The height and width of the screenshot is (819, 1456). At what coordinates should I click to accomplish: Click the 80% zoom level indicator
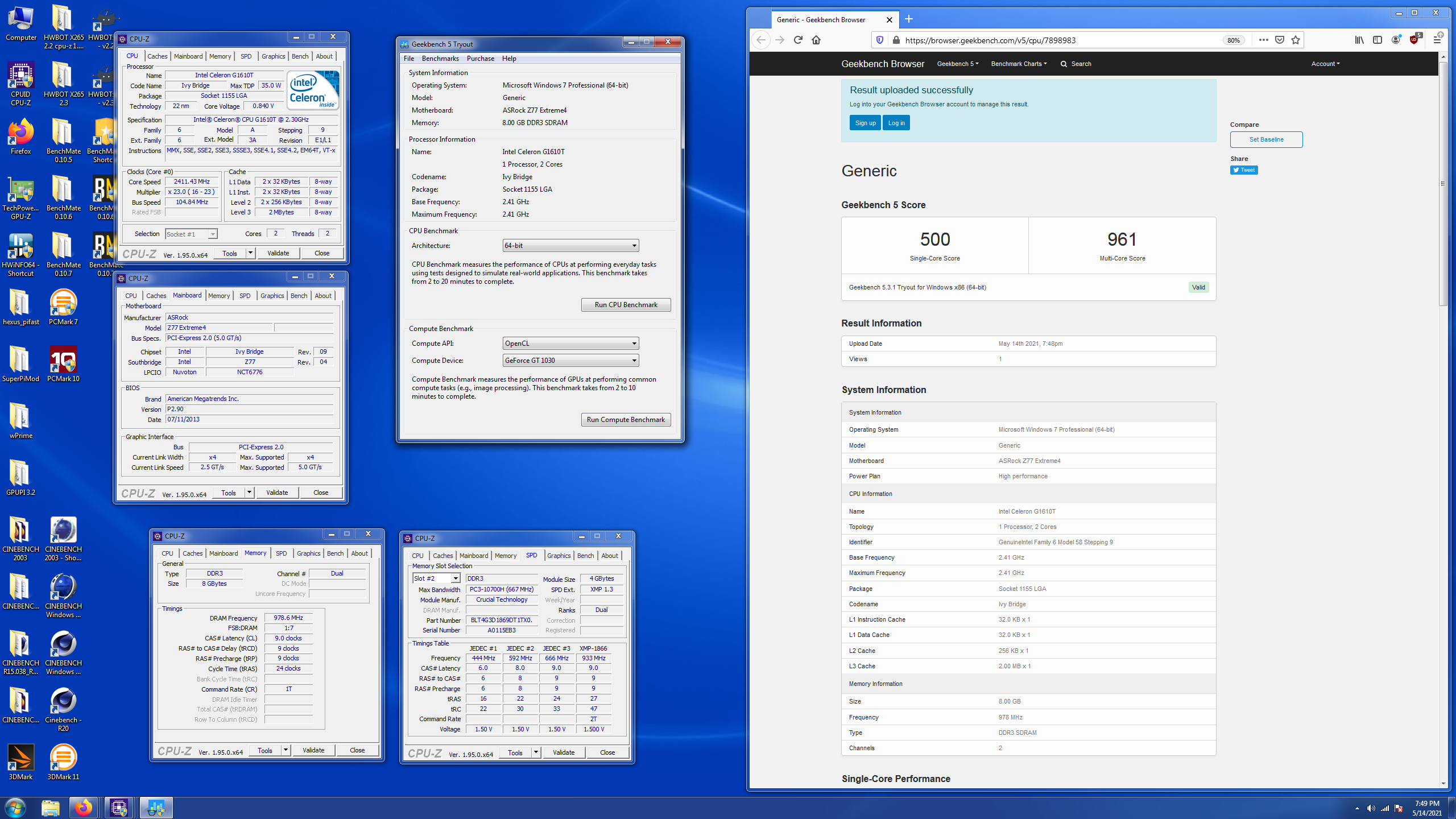click(1233, 40)
